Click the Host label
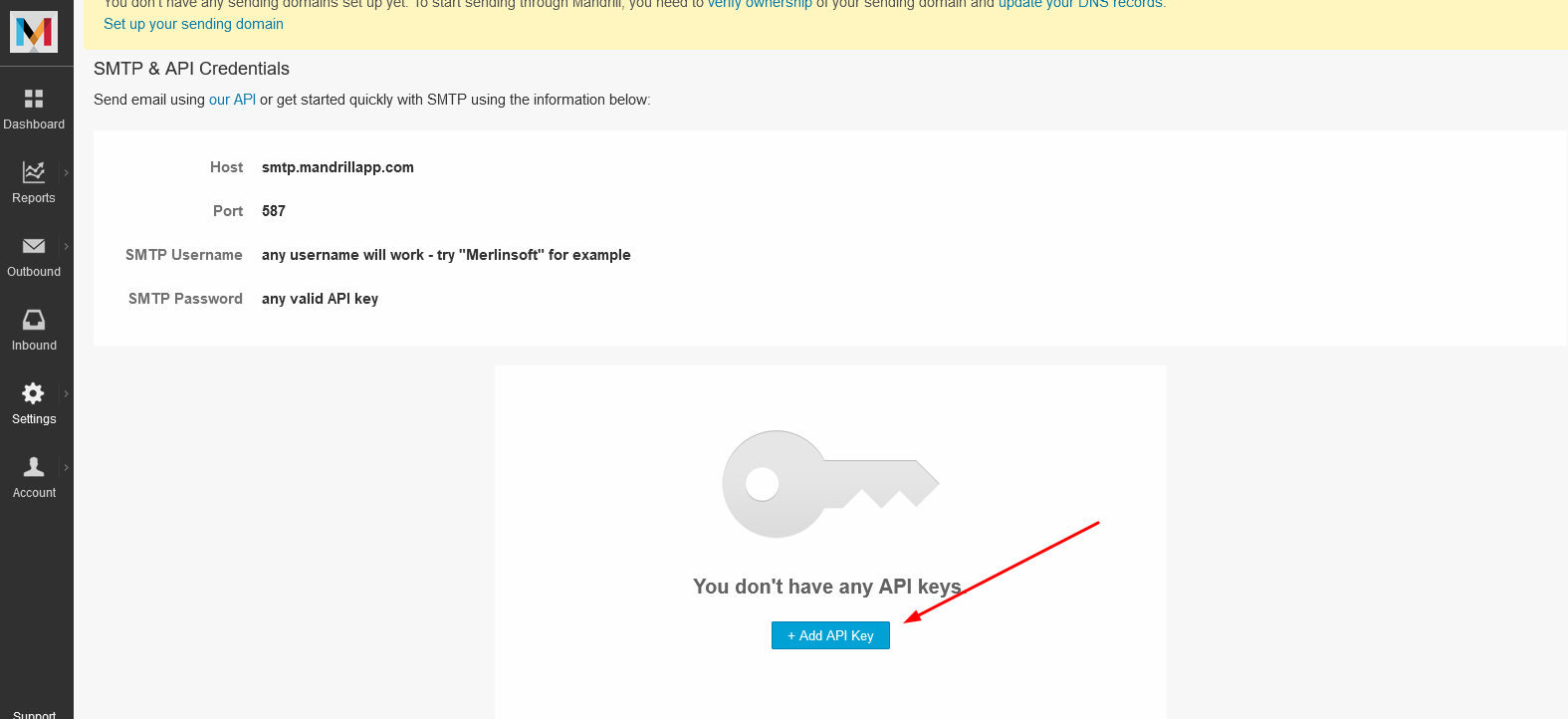Screen dimensions: 1568x719 [x=226, y=167]
